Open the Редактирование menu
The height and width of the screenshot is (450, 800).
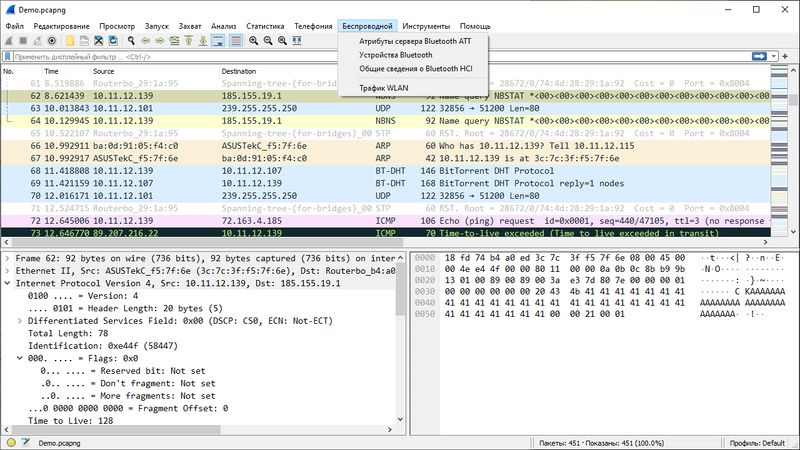coord(61,26)
